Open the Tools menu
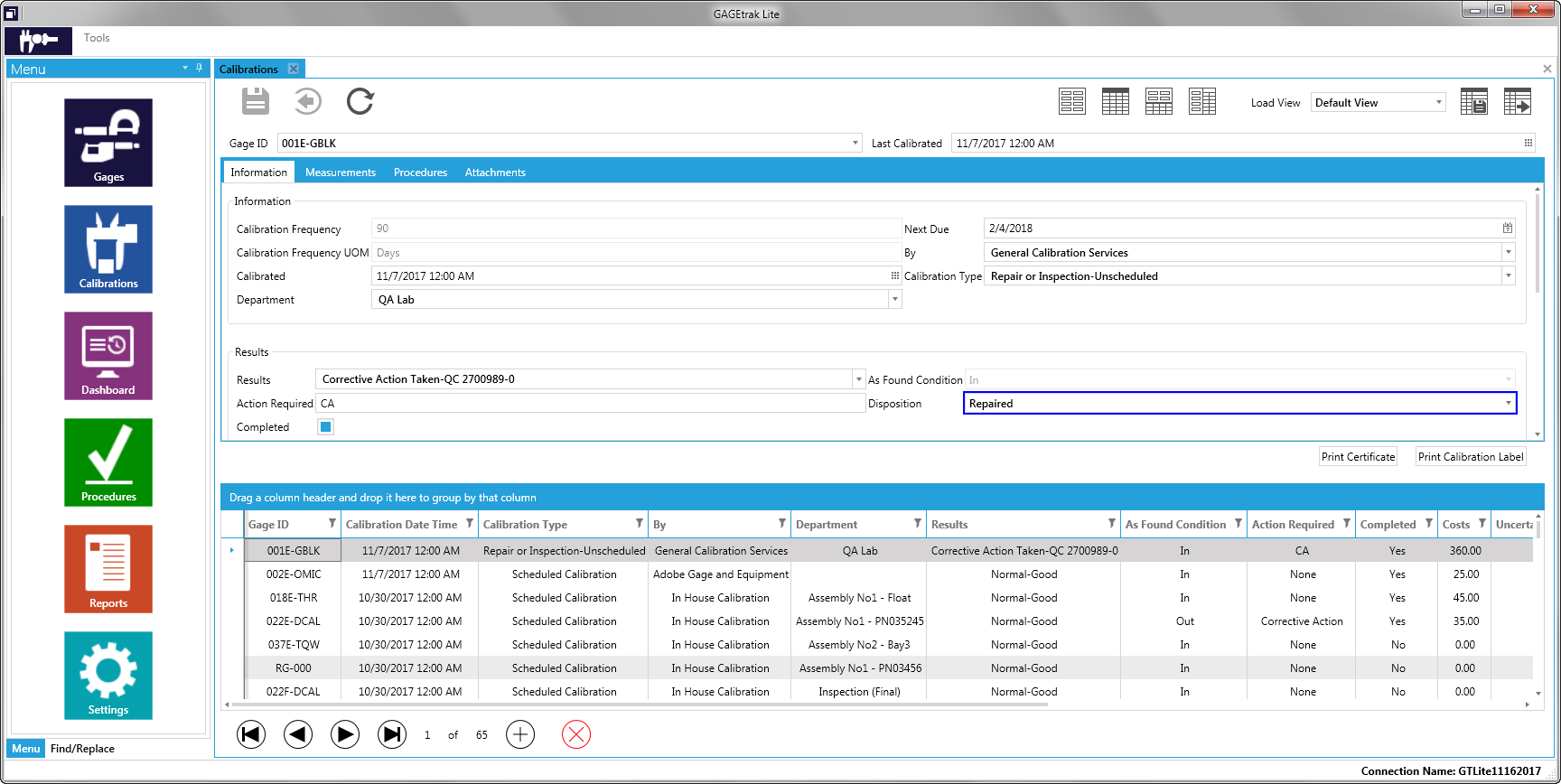 [x=97, y=38]
